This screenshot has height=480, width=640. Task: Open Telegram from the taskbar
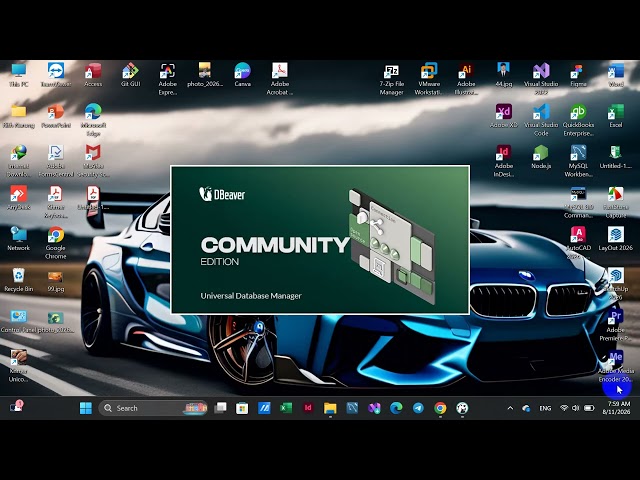(x=418, y=408)
